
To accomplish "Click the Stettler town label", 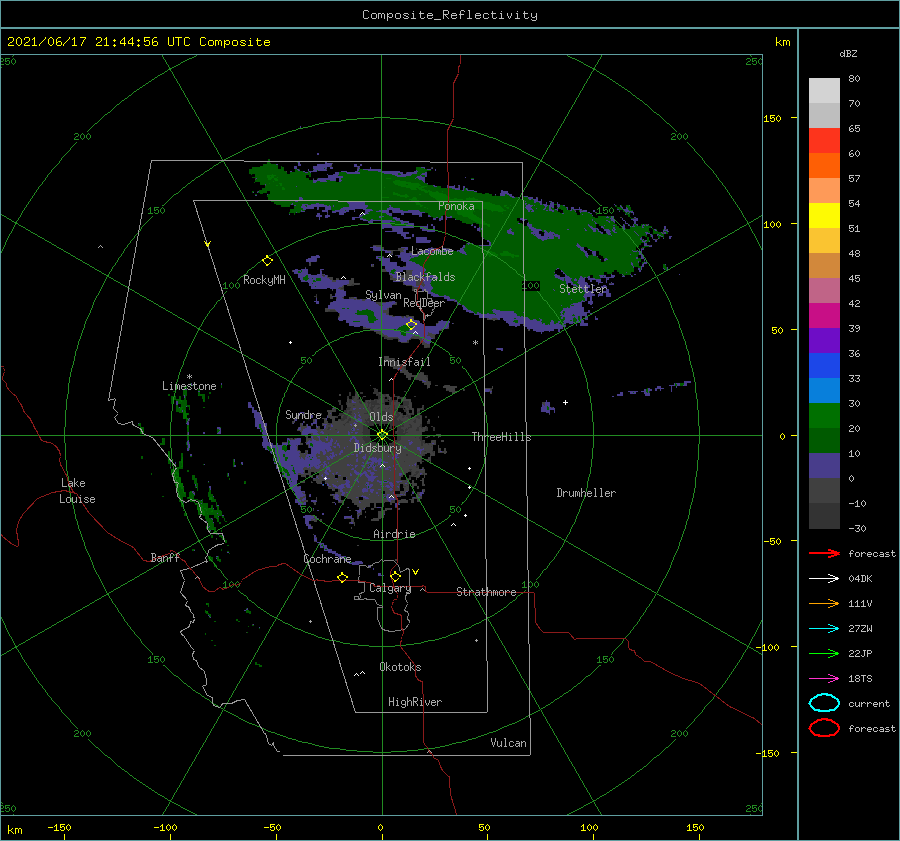I will click(x=583, y=289).
